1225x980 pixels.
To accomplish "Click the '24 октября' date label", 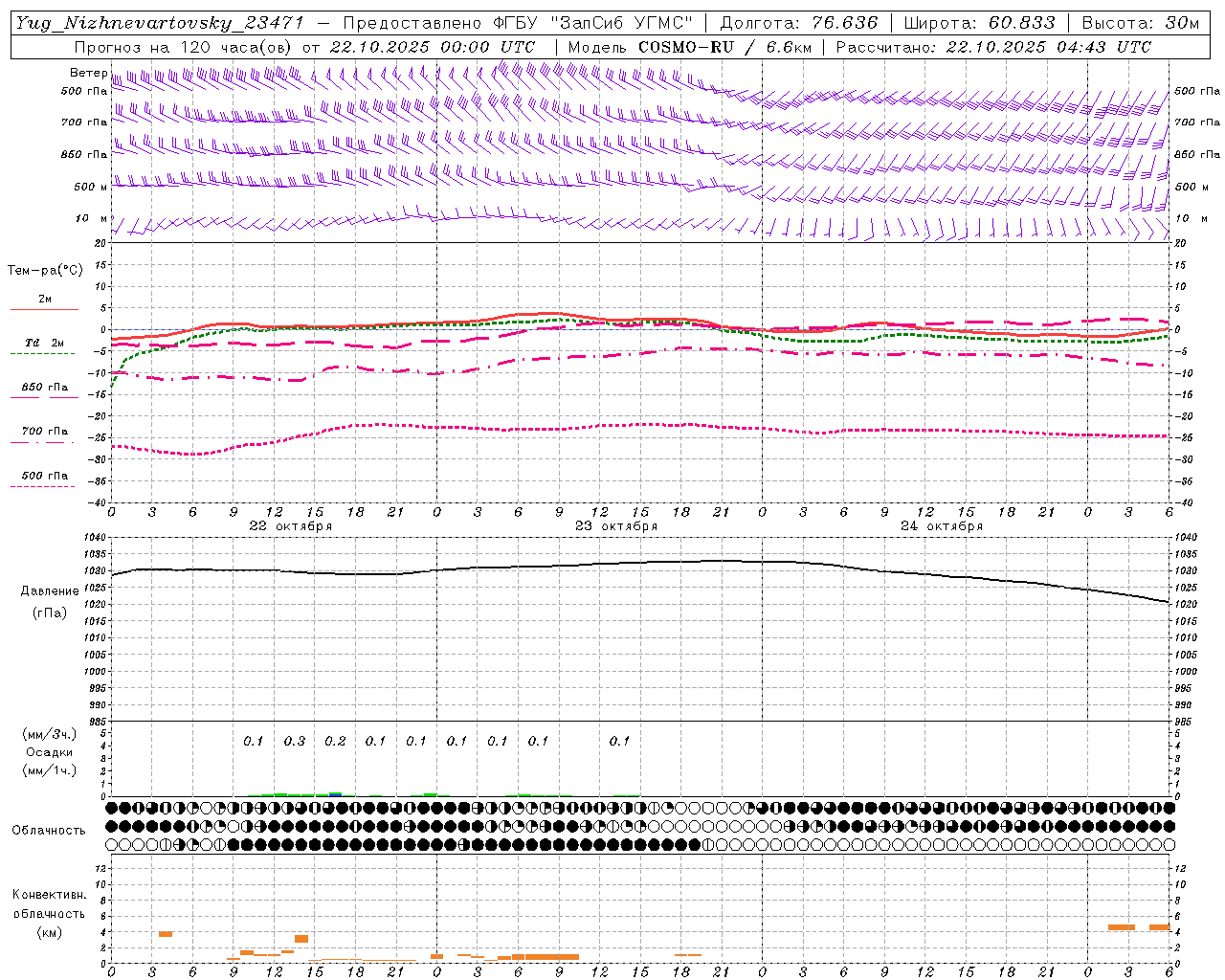I will (942, 526).
